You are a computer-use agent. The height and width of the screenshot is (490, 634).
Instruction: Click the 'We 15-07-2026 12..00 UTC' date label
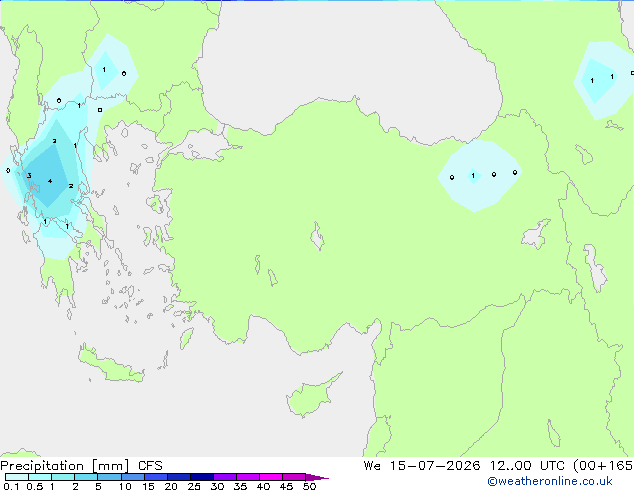[464, 465]
